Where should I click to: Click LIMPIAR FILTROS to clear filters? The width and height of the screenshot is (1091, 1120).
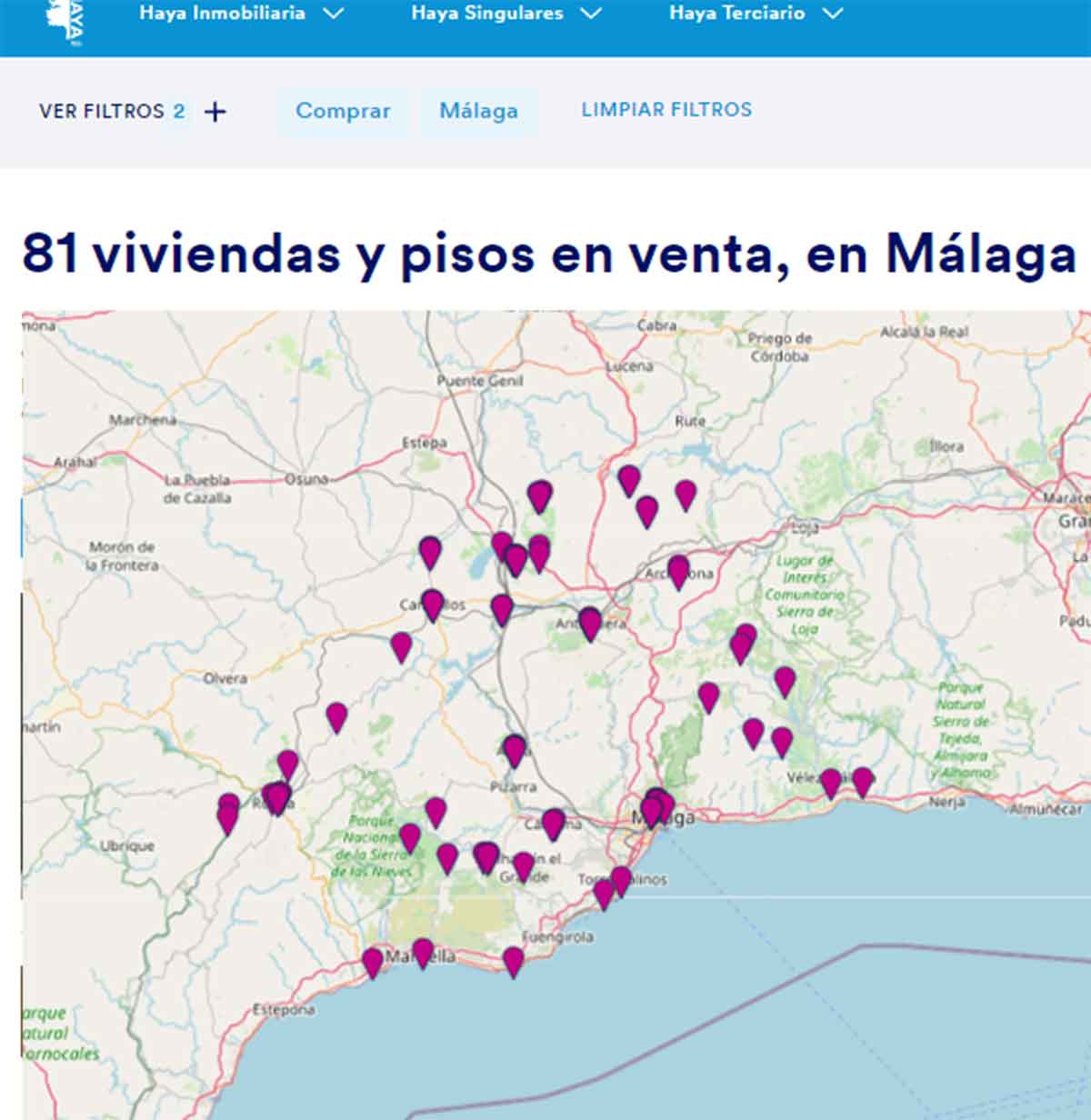pos(666,109)
